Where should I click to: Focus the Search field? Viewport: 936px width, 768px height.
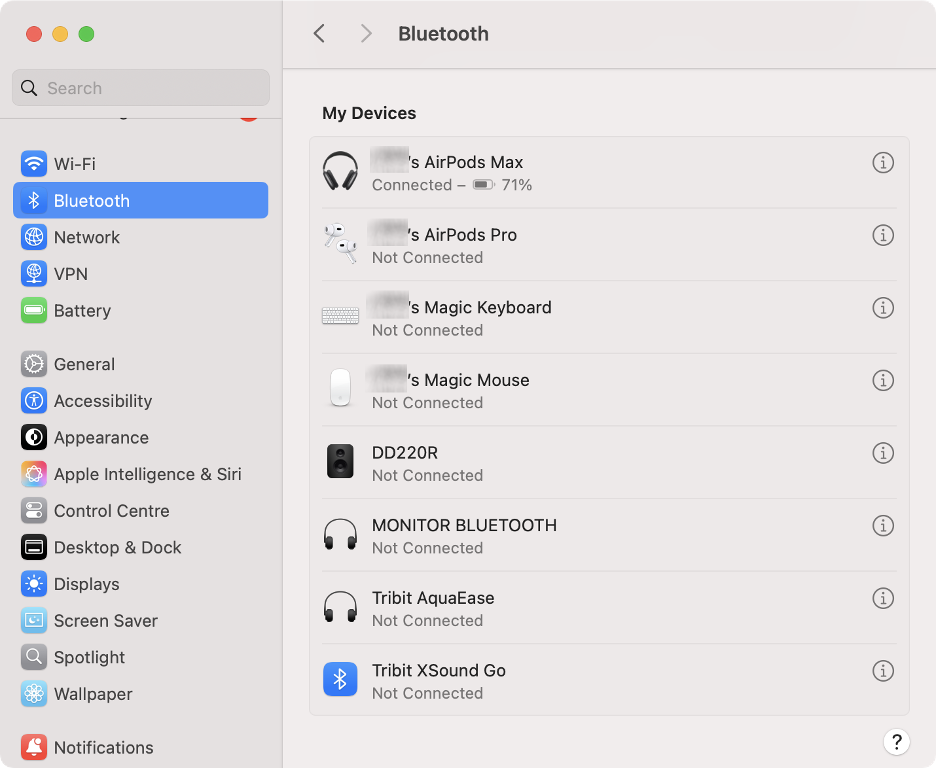pos(140,88)
